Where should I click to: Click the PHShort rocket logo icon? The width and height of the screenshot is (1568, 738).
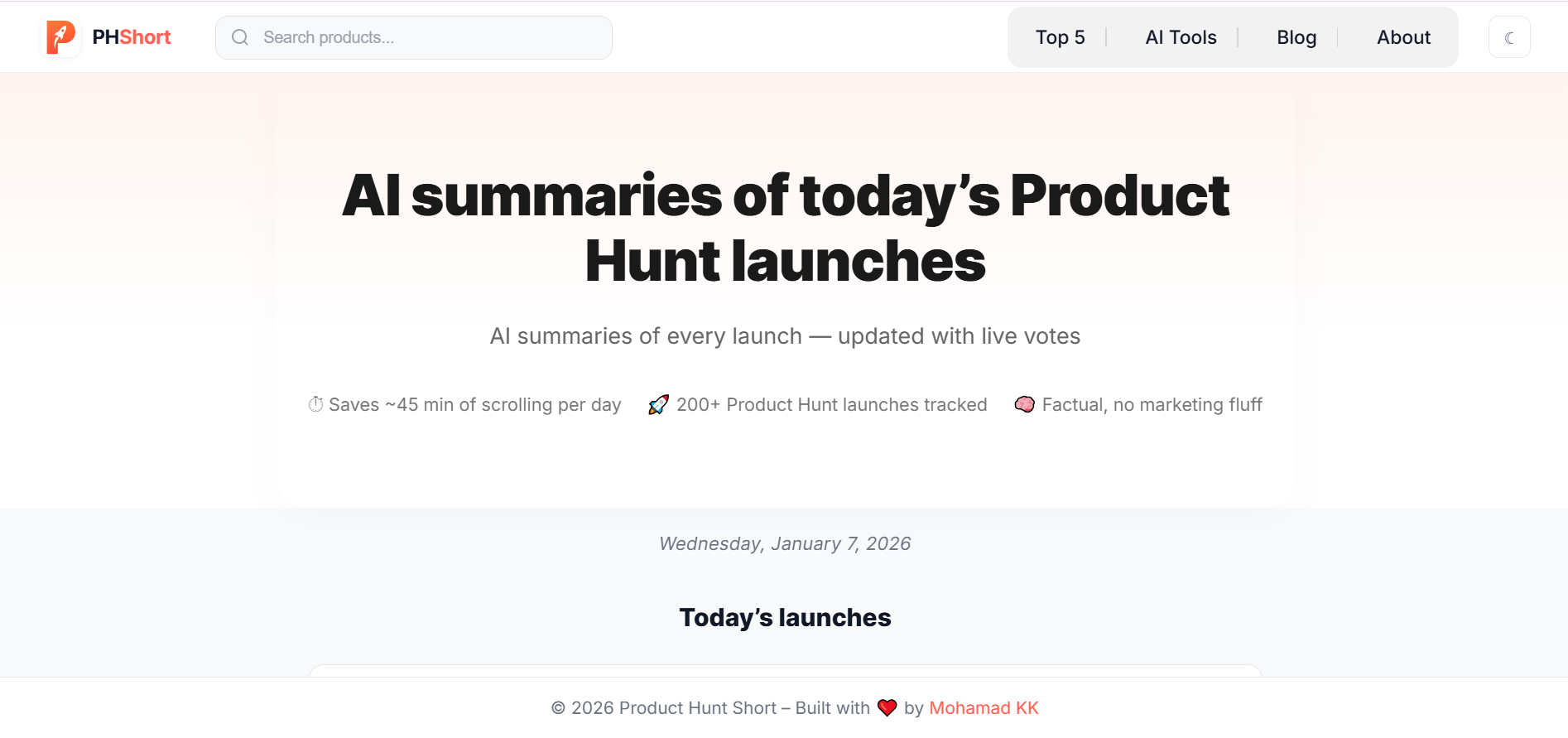tap(60, 36)
